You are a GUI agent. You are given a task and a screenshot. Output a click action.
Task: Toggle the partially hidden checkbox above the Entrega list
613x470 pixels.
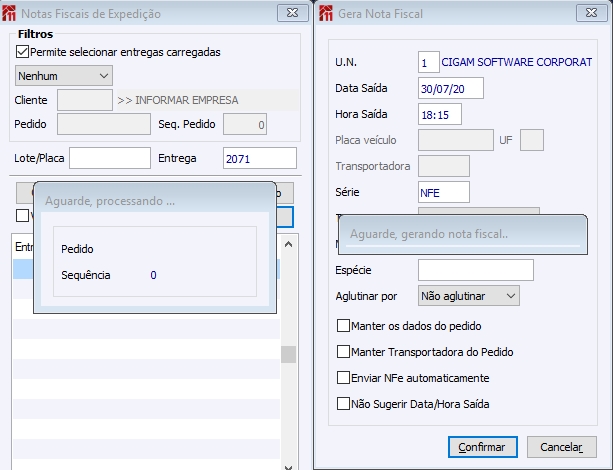pyautogui.click(x=22, y=215)
